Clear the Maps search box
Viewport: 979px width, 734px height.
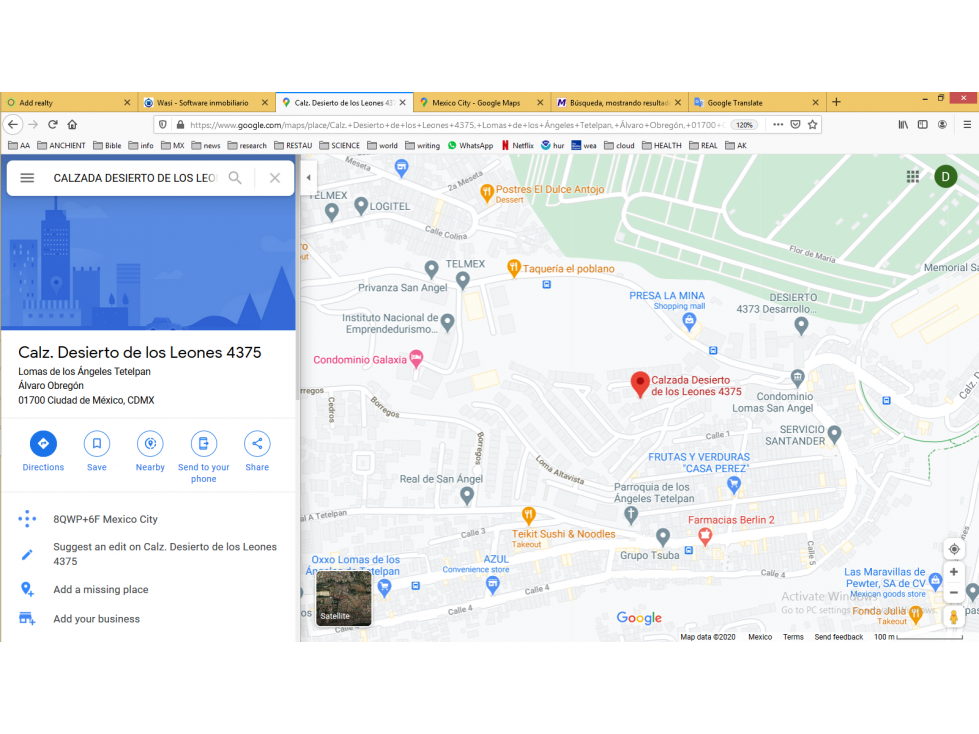(275, 178)
